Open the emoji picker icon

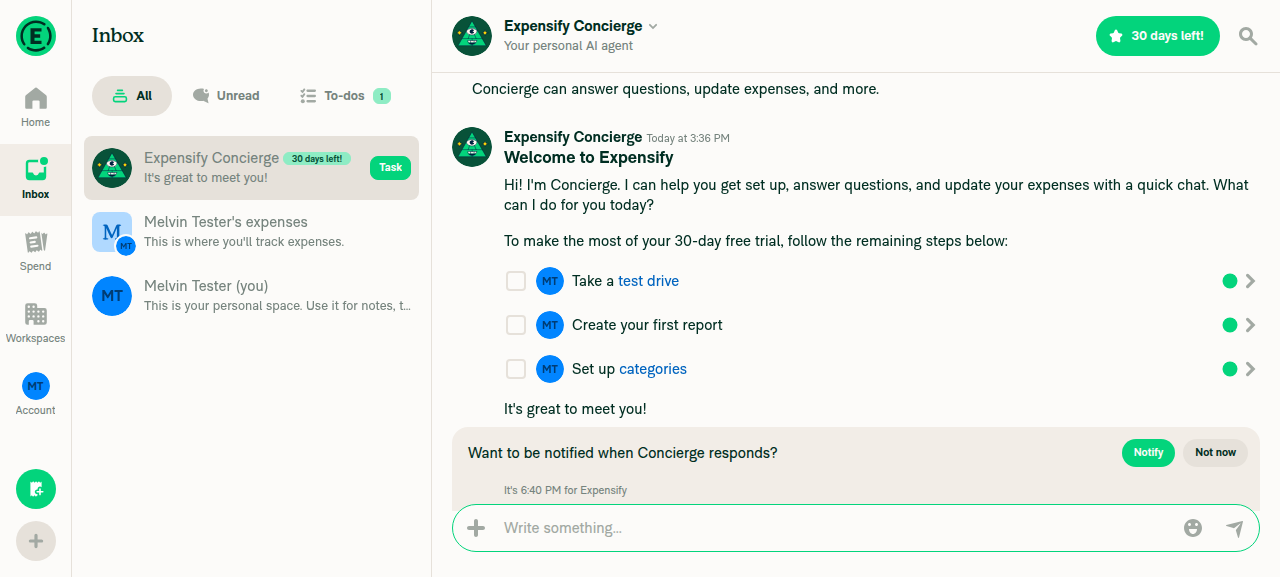tap(1193, 528)
